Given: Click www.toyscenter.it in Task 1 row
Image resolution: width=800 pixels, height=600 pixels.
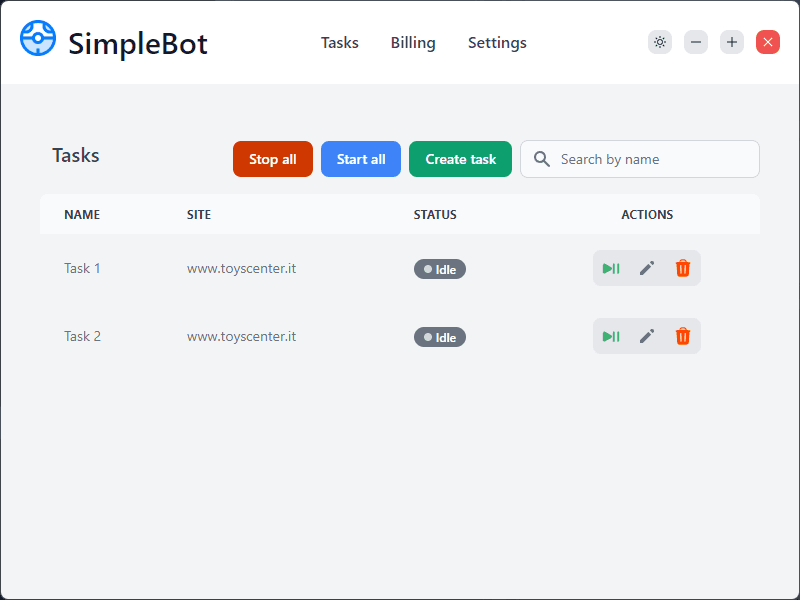Looking at the screenshot, I should [x=241, y=268].
